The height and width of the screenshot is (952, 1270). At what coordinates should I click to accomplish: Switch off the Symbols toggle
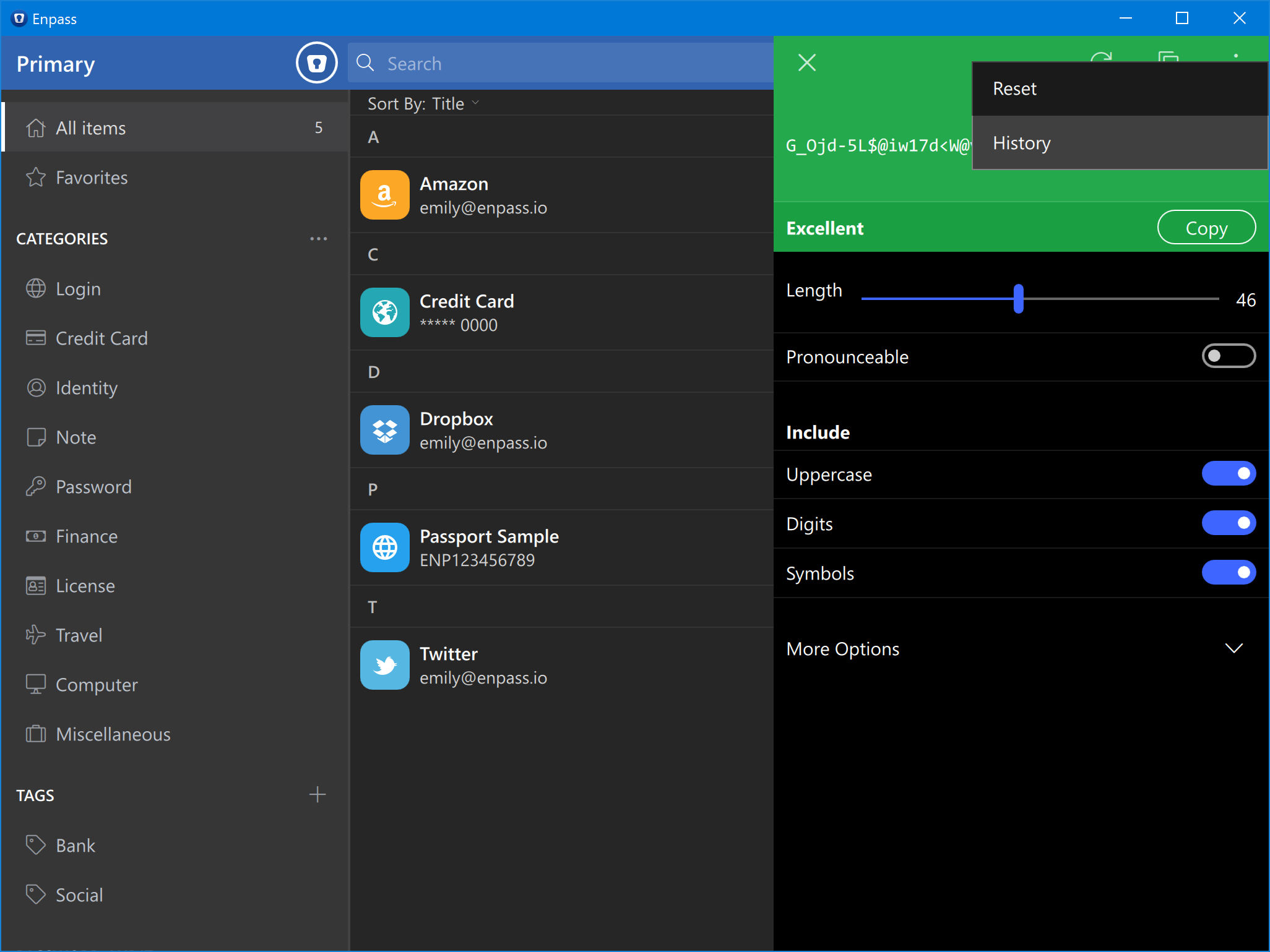point(1229,572)
